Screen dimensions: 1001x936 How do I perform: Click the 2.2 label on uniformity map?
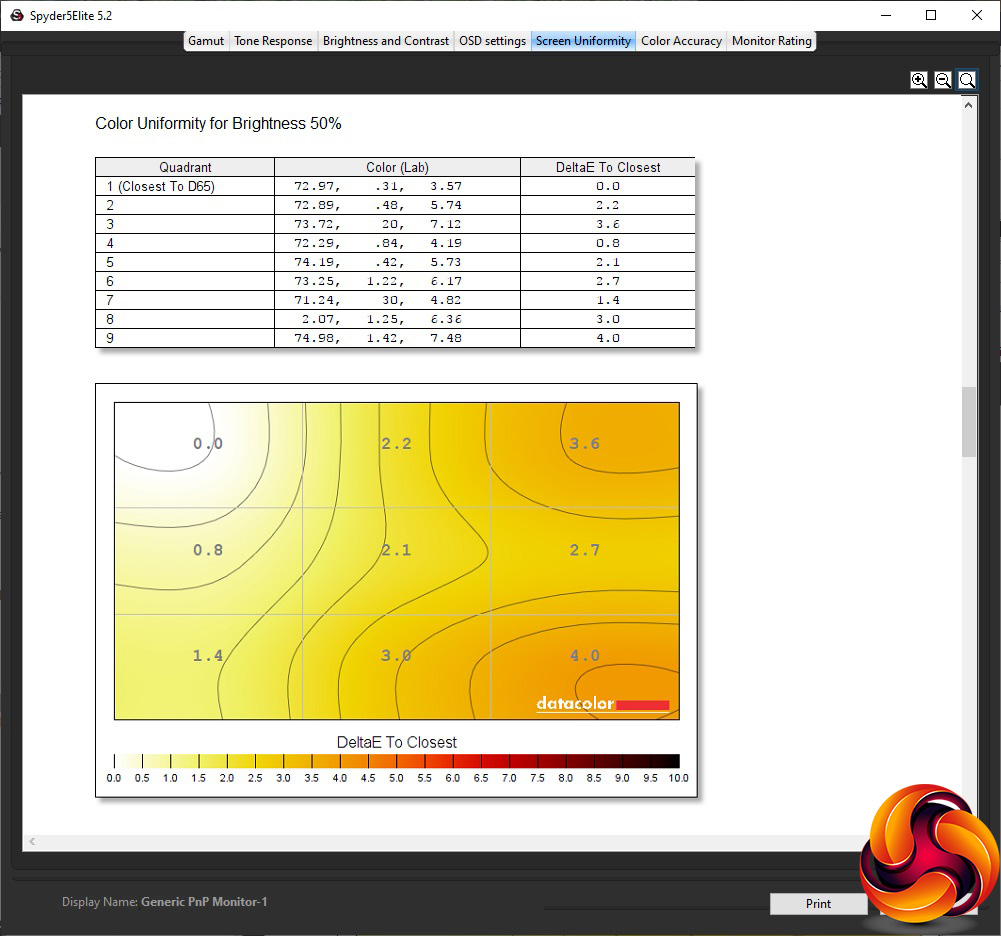[396, 443]
